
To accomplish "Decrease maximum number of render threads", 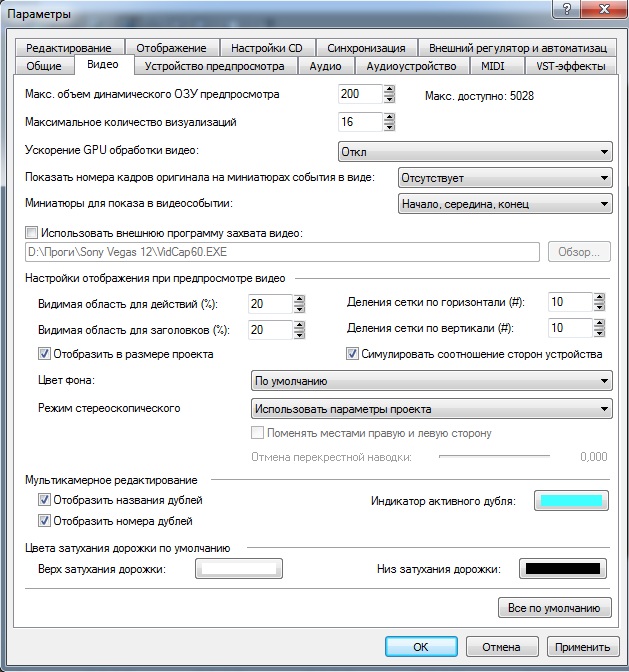I will [389, 127].
